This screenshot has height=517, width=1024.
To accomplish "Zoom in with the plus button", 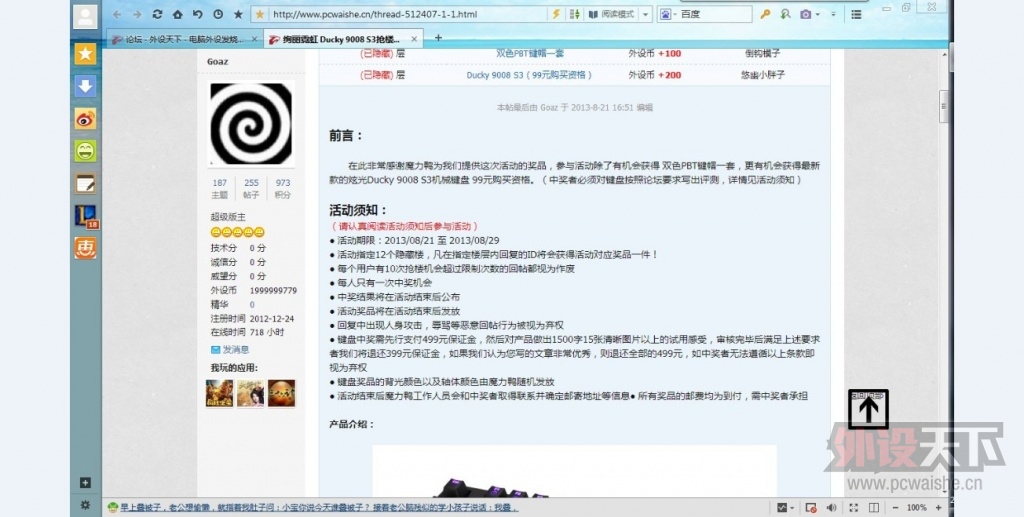I will pyautogui.click(x=938, y=507).
